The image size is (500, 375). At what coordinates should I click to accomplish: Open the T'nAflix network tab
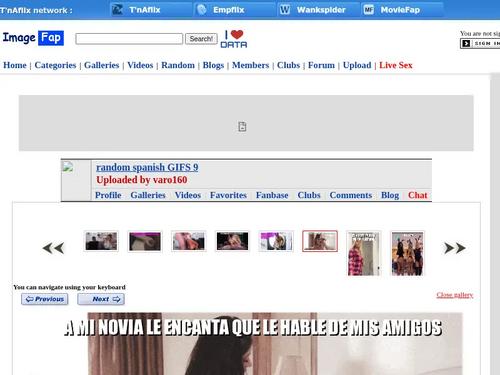coord(151,10)
